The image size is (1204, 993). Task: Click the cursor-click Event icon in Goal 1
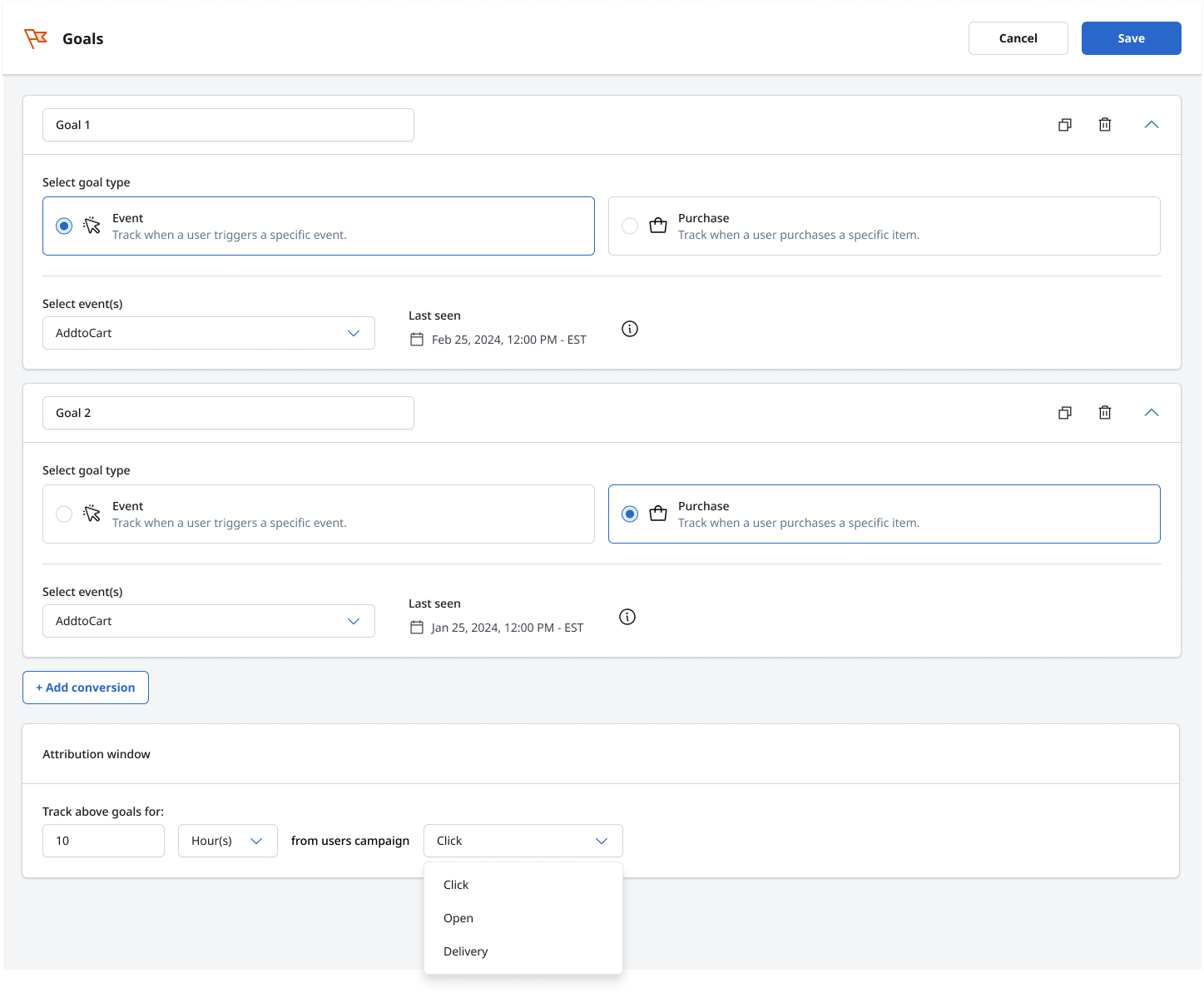pyautogui.click(x=92, y=226)
